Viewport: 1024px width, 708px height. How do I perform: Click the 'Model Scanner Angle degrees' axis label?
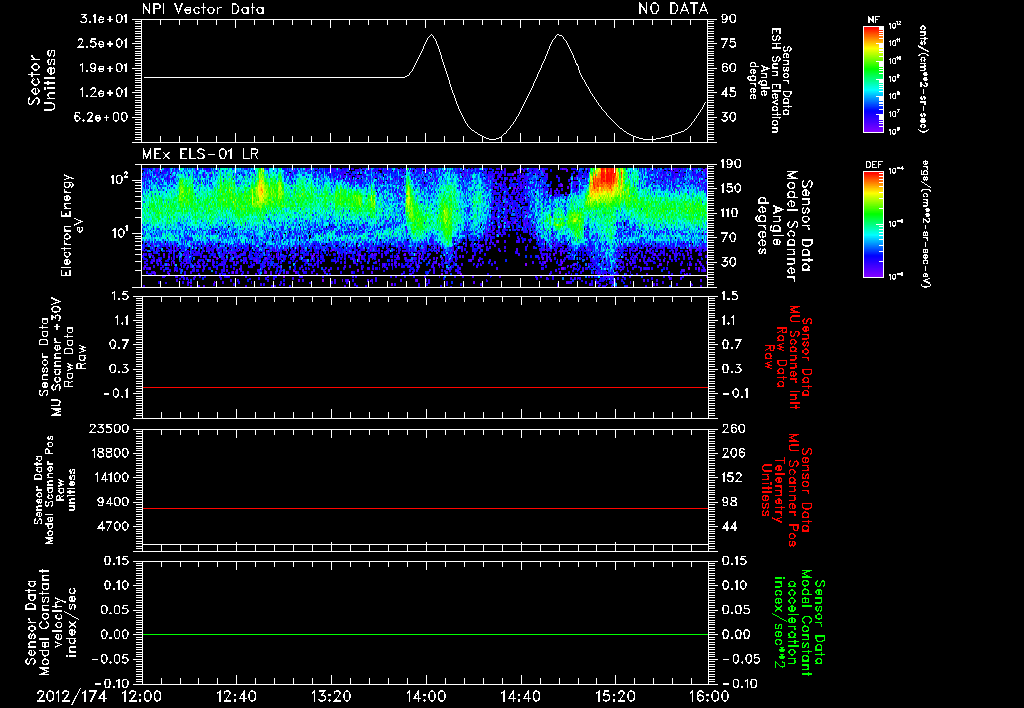point(784,226)
